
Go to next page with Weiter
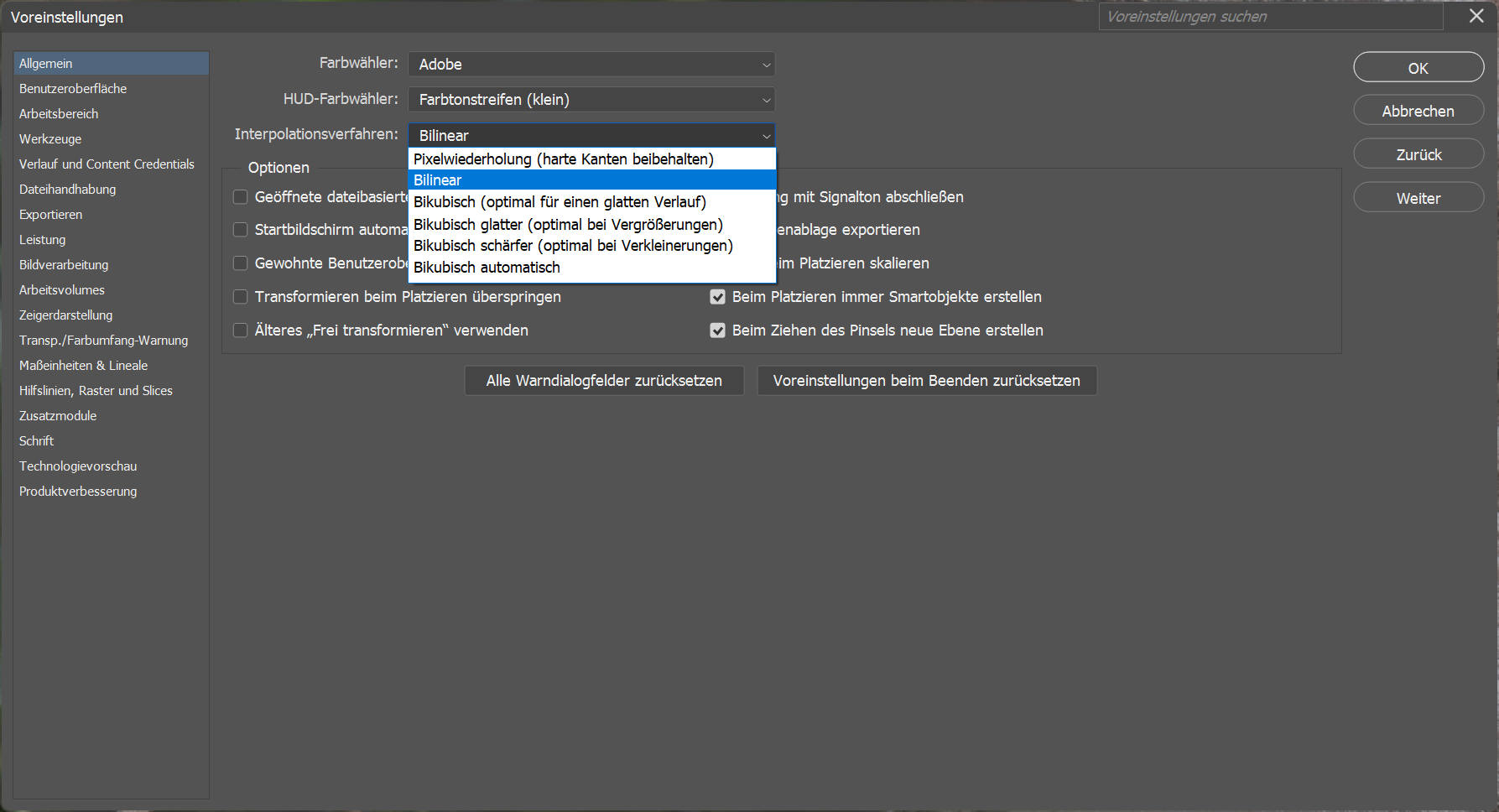(1418, 199)
